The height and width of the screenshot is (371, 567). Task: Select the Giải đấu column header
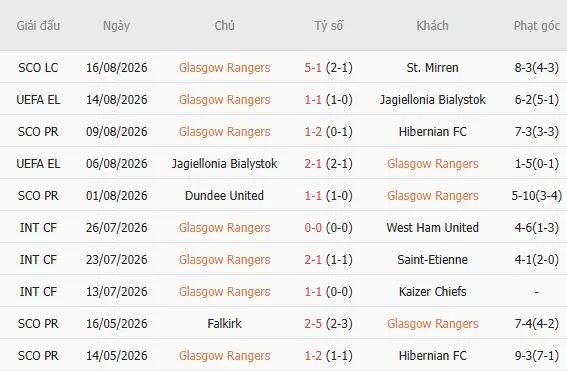[x=38, y=26]
